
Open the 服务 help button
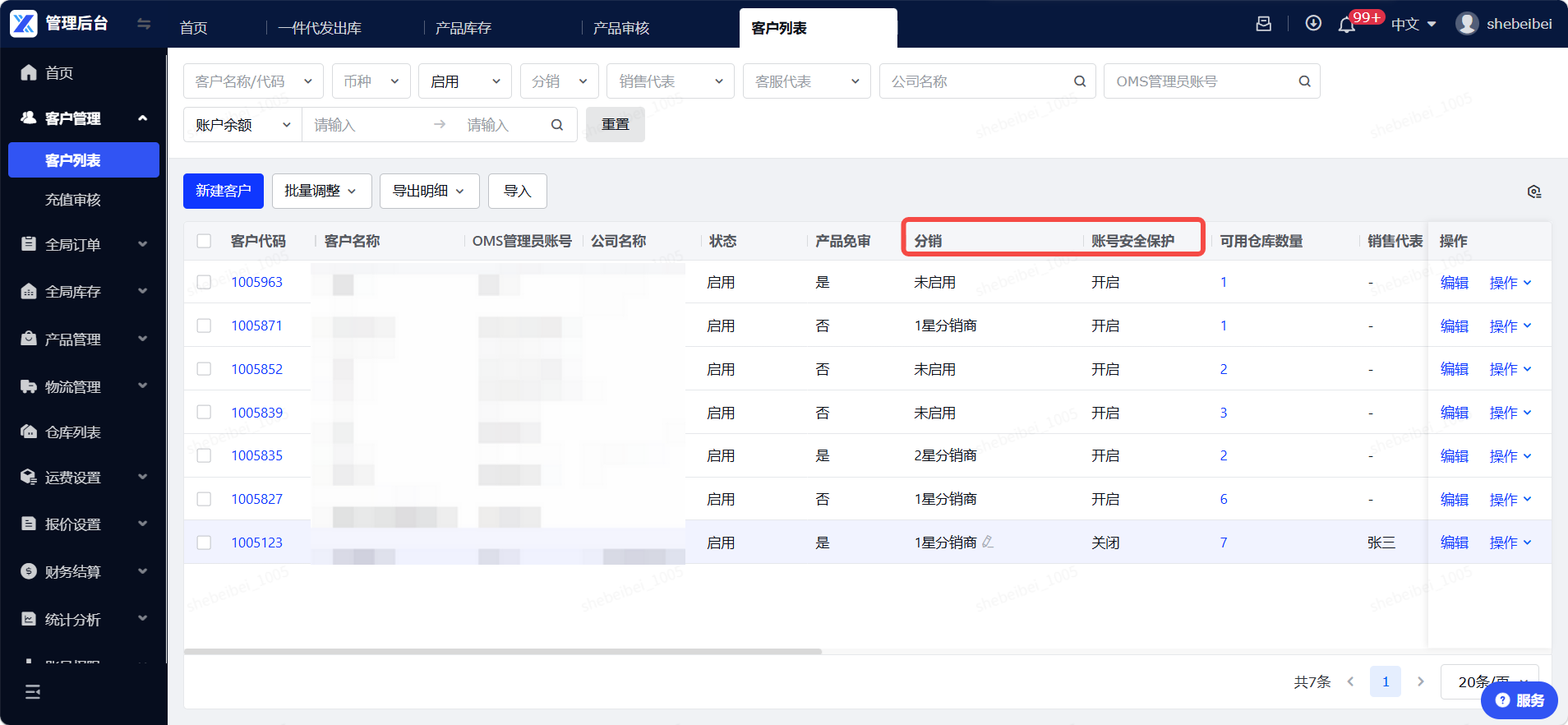pyautogui.click(x=1520, y=700)
